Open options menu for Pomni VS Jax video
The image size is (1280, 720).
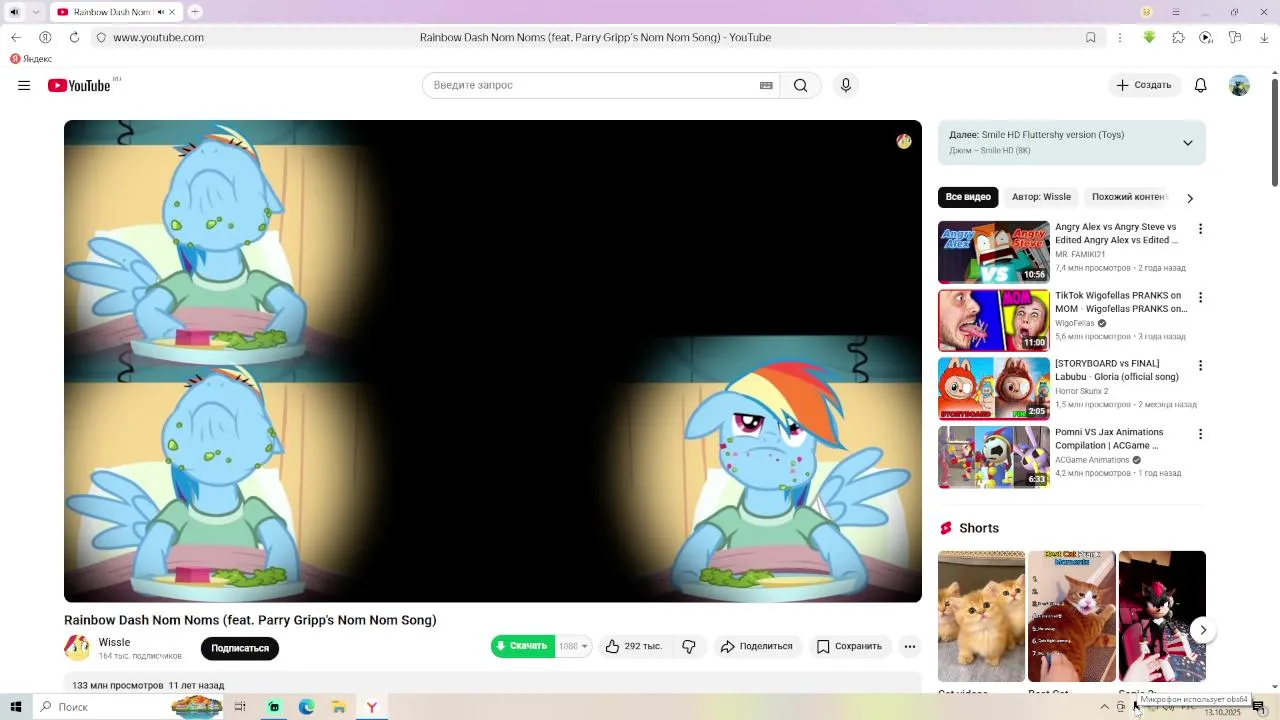[x=1200, y=434]
